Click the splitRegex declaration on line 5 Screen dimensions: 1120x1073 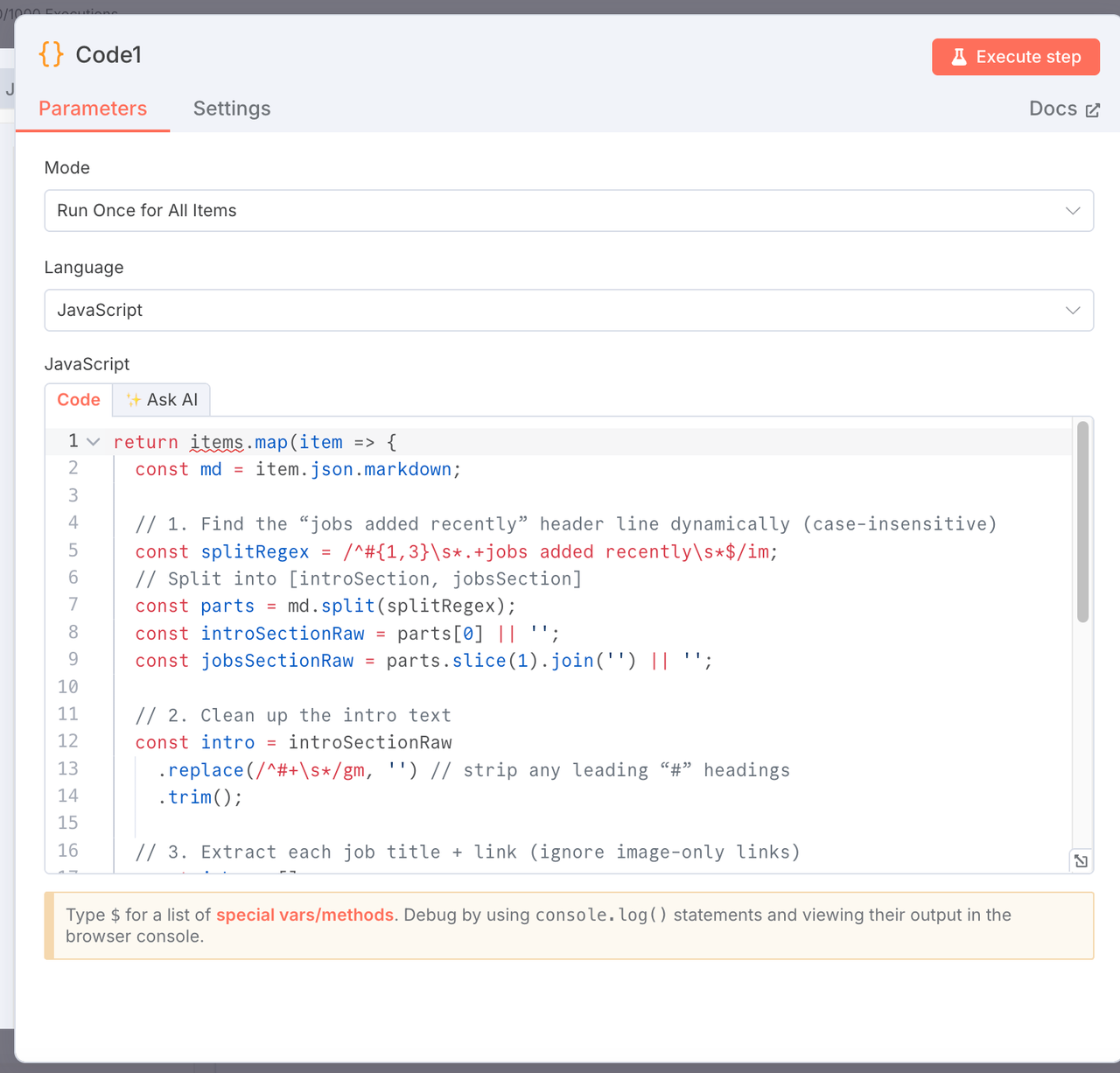coord(457,552)
